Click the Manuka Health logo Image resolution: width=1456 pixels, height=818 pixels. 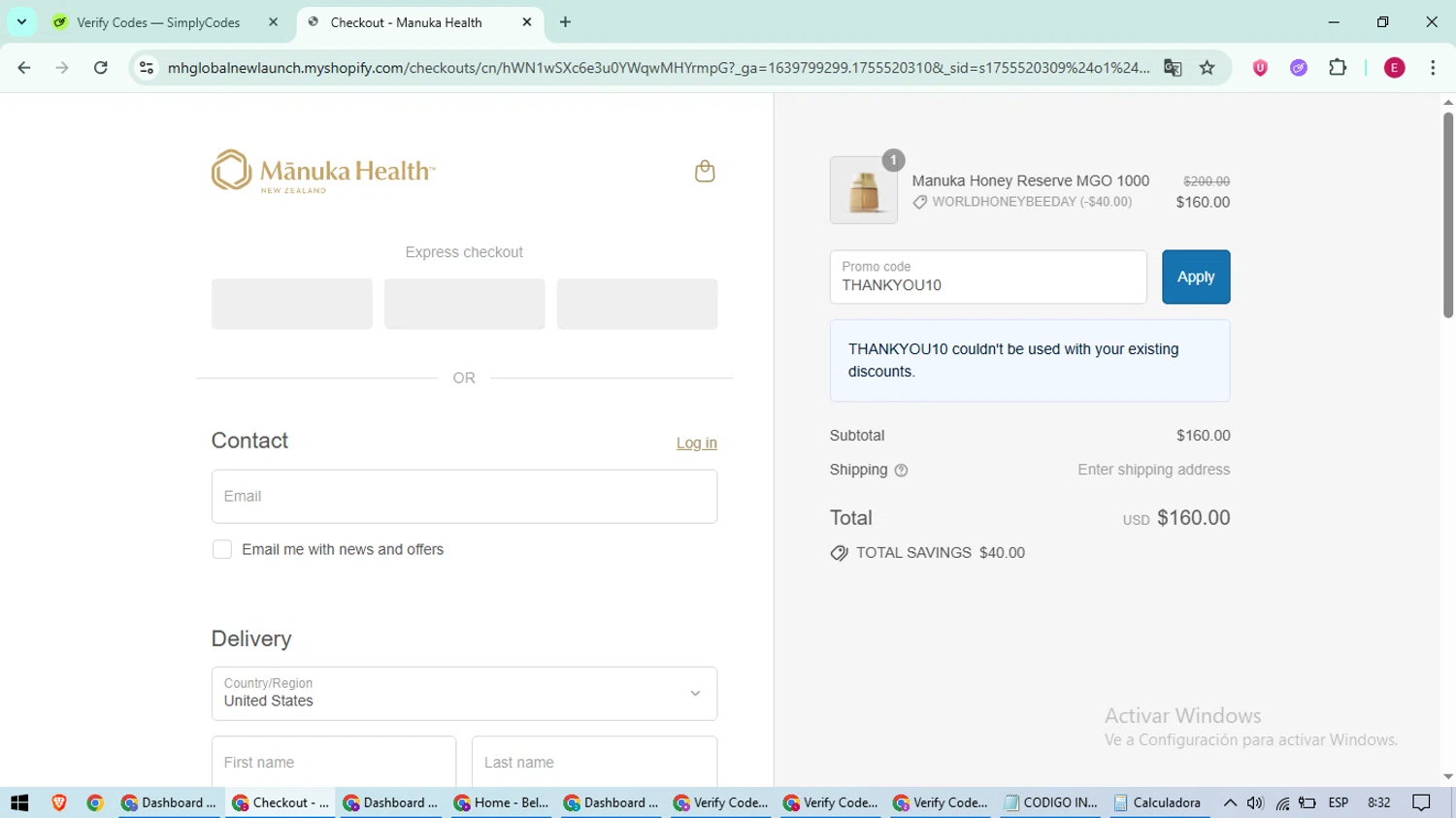point(323,172)
